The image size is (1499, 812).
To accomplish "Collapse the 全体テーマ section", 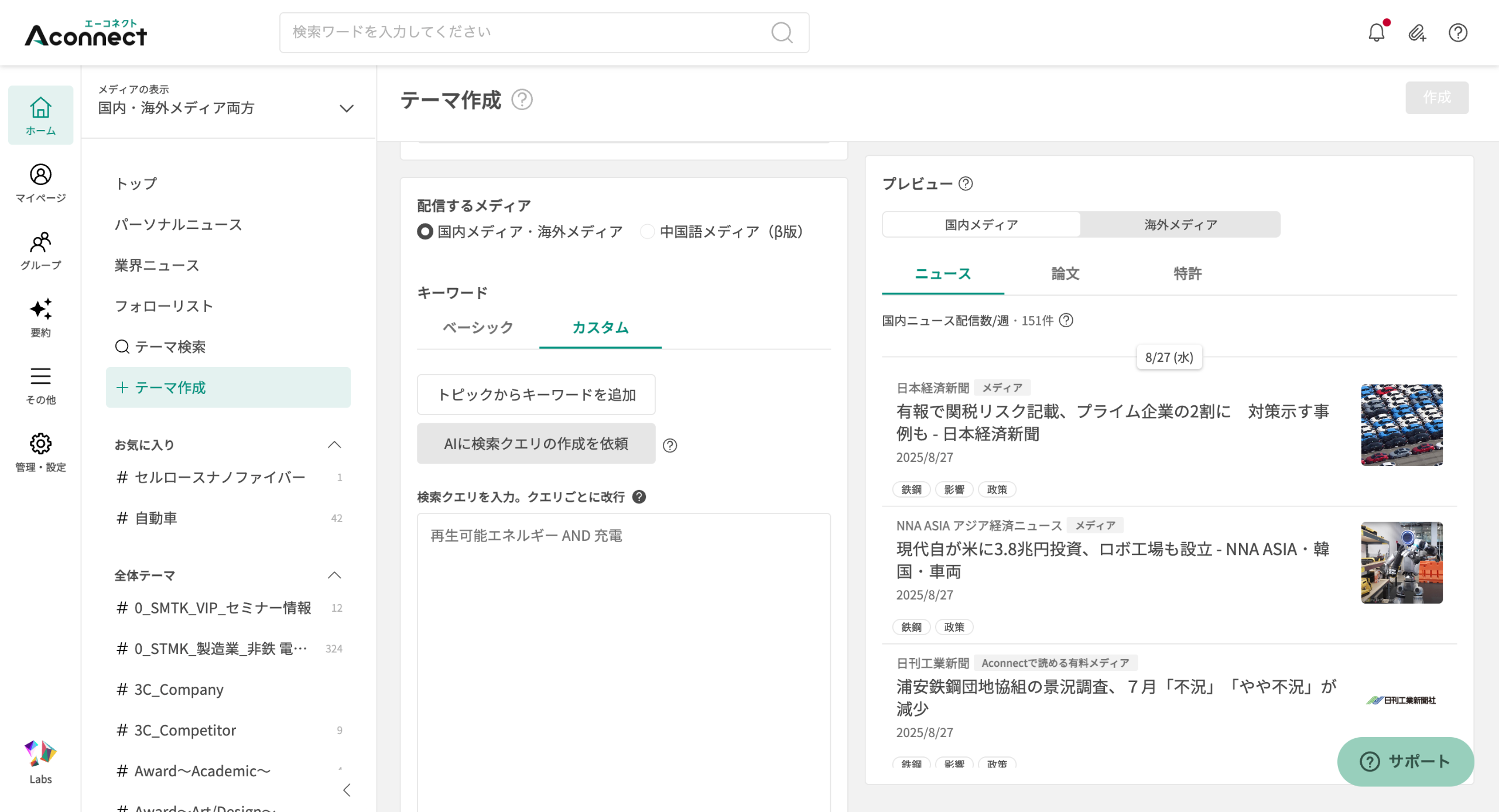I will point(334,575).
